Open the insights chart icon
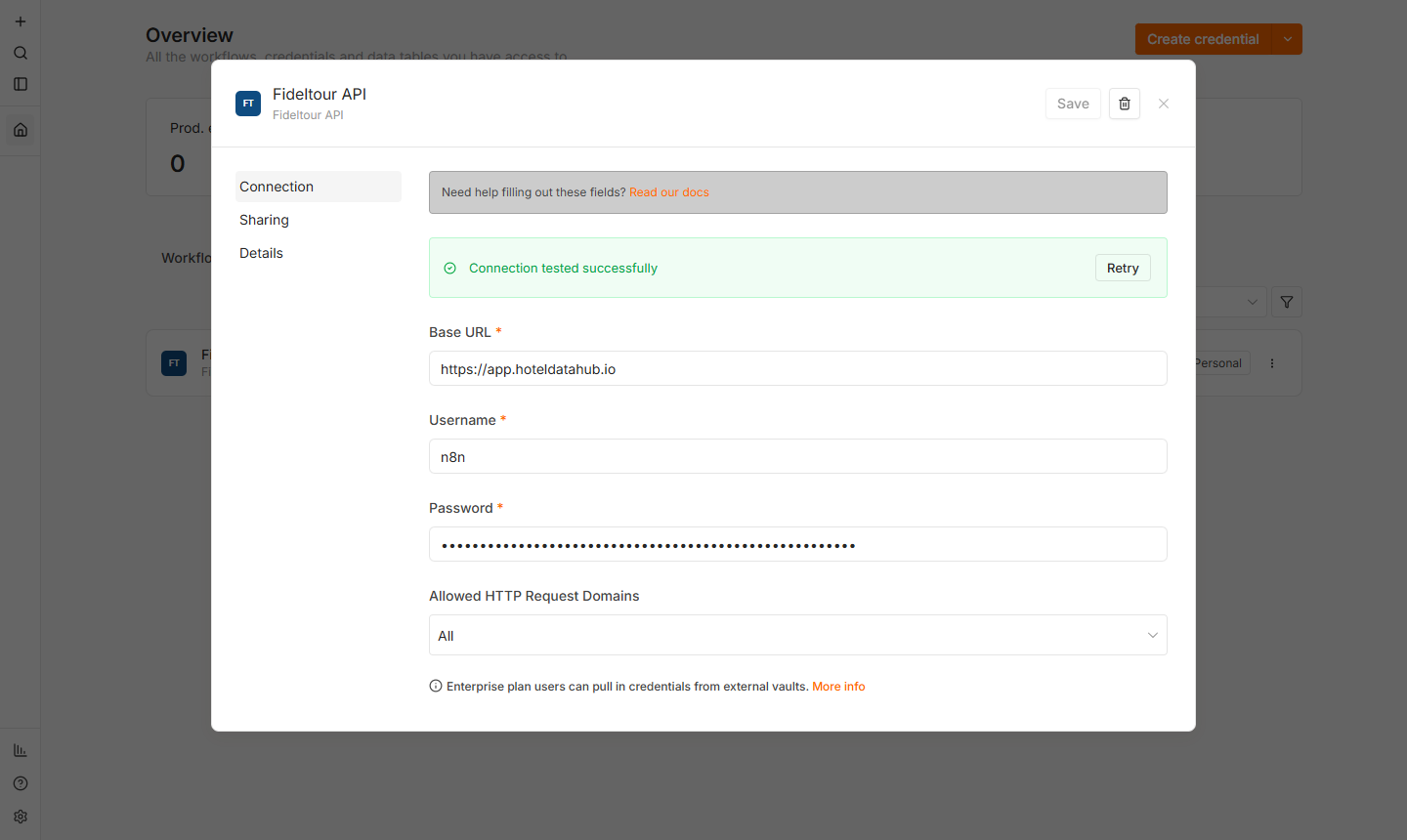 pyautogui.click(x=21, y=750)
